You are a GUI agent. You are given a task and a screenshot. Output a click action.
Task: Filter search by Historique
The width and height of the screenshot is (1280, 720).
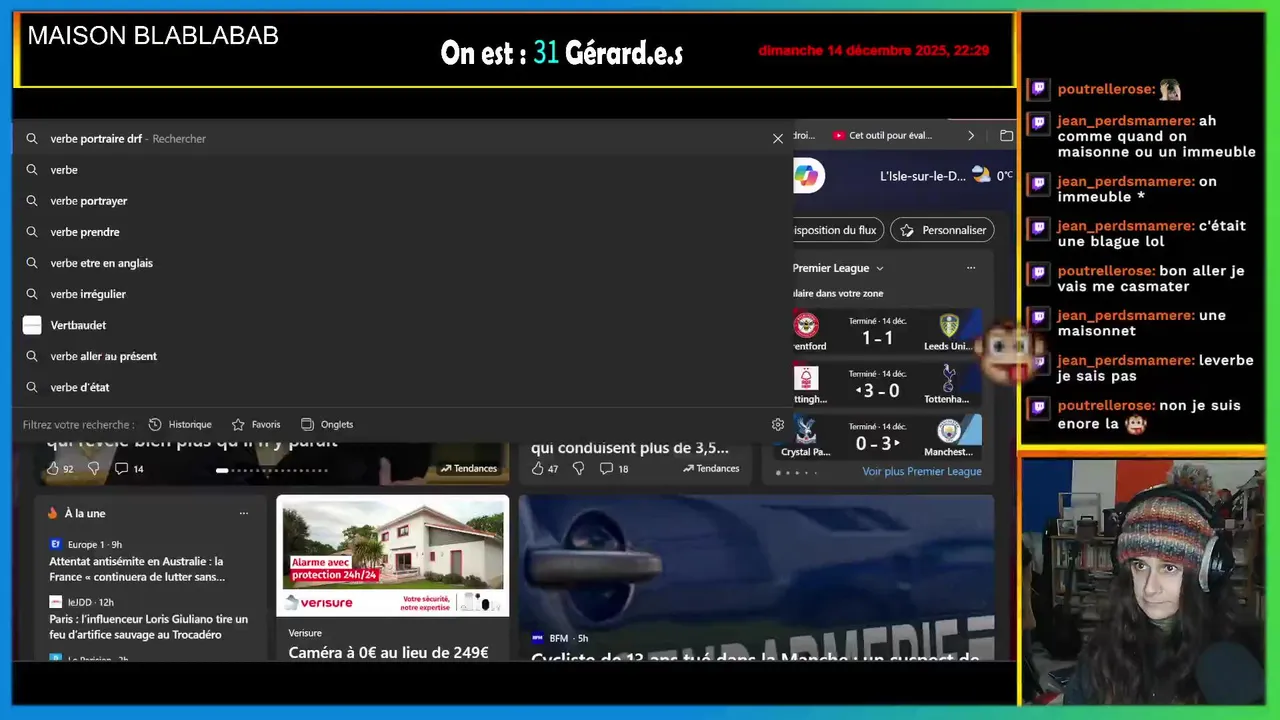(180, 424)
